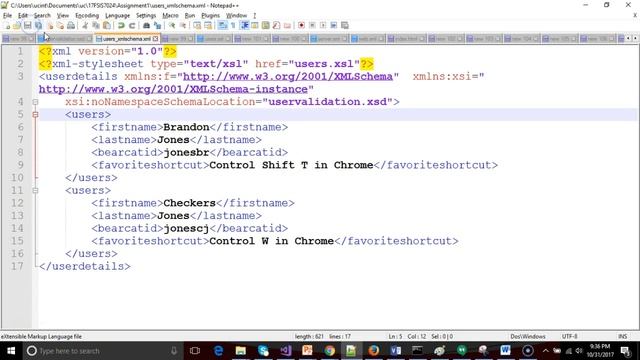Open the Encoding menu
Viewport: 640px width, 360px height.
click(x=87, y=16)
